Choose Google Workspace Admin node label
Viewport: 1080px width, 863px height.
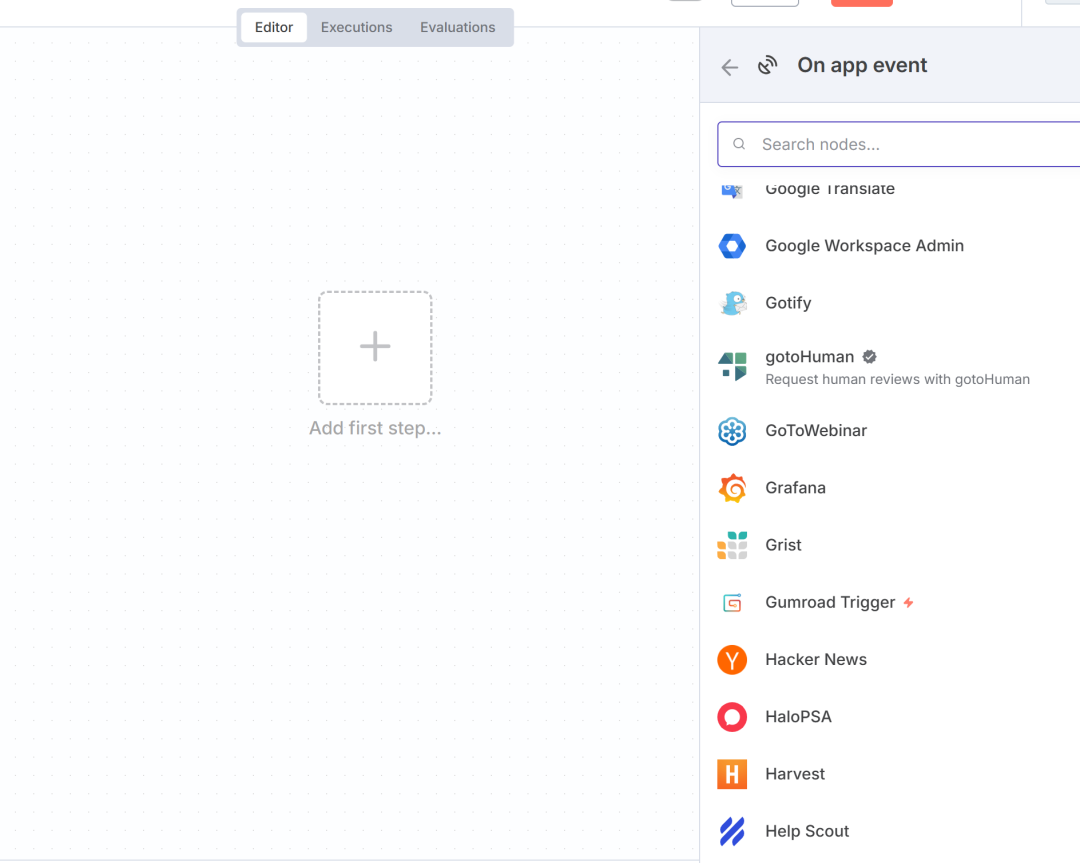[864, 246]
